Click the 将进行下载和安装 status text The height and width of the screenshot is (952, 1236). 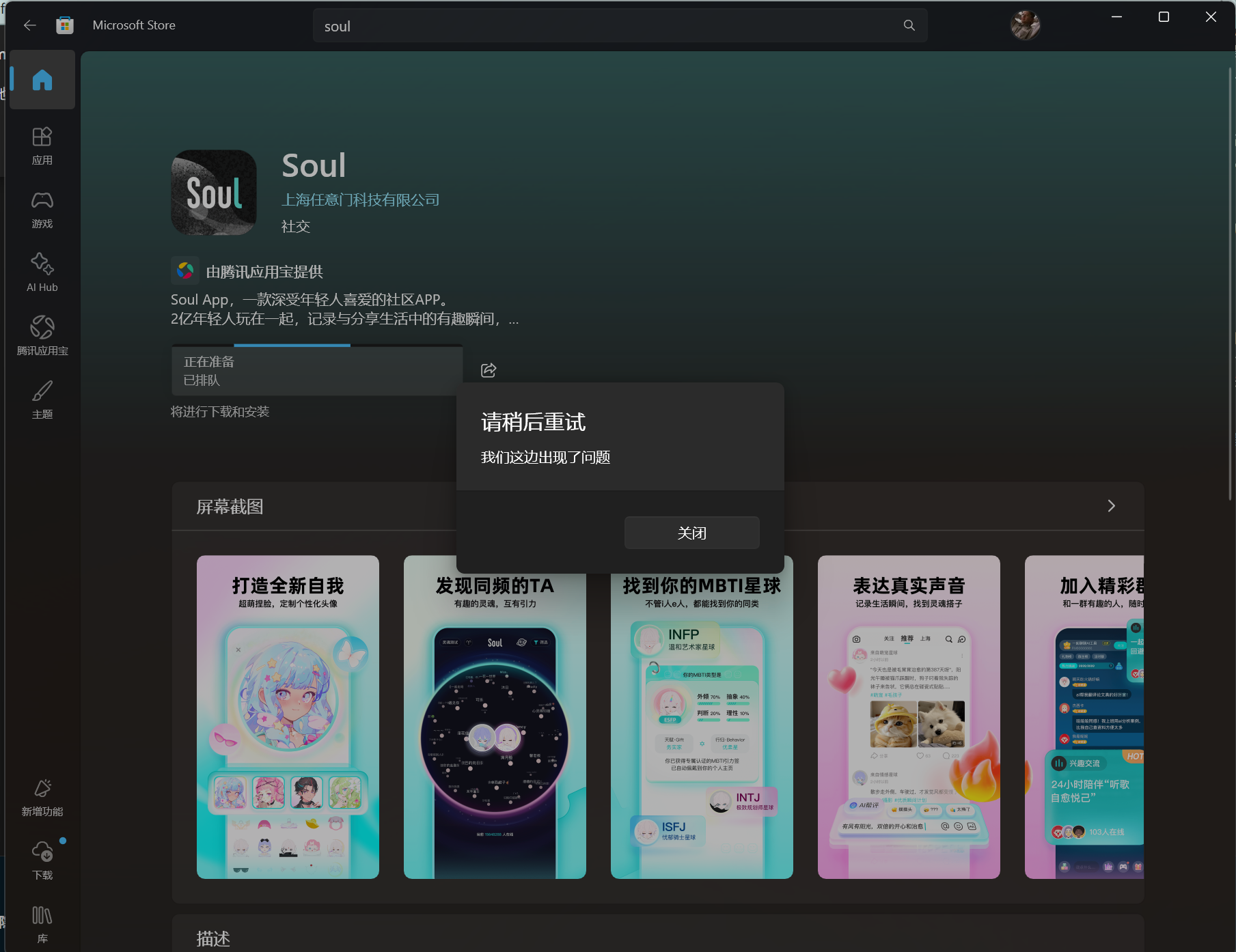coord(220,412)
